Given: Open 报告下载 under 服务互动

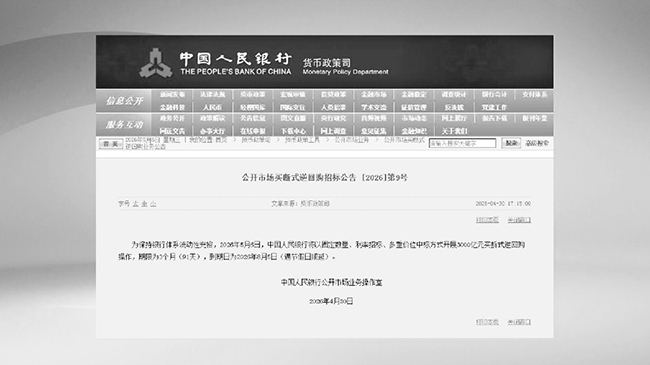Looking at the screenshot, I should click(x=494, y=118).
